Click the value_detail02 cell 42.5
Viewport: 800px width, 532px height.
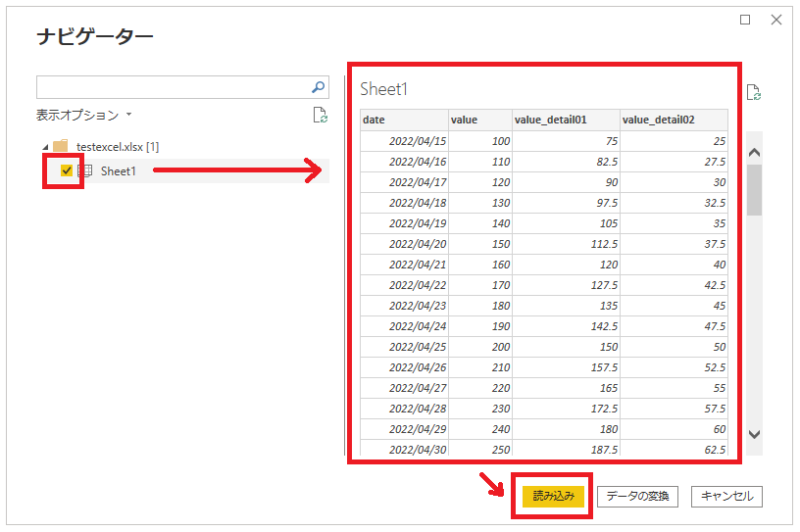674,285
